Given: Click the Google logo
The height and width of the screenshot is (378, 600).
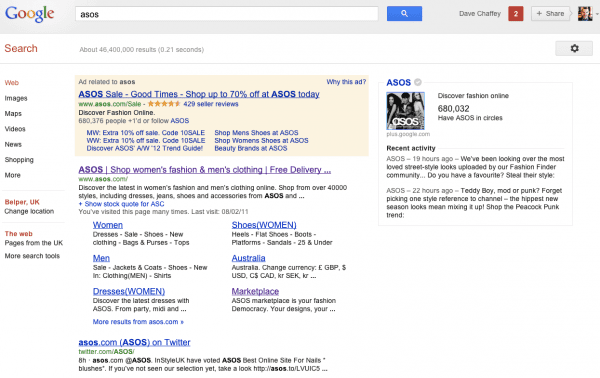Looking at the screenshot, I should click(x=29, y=14).
